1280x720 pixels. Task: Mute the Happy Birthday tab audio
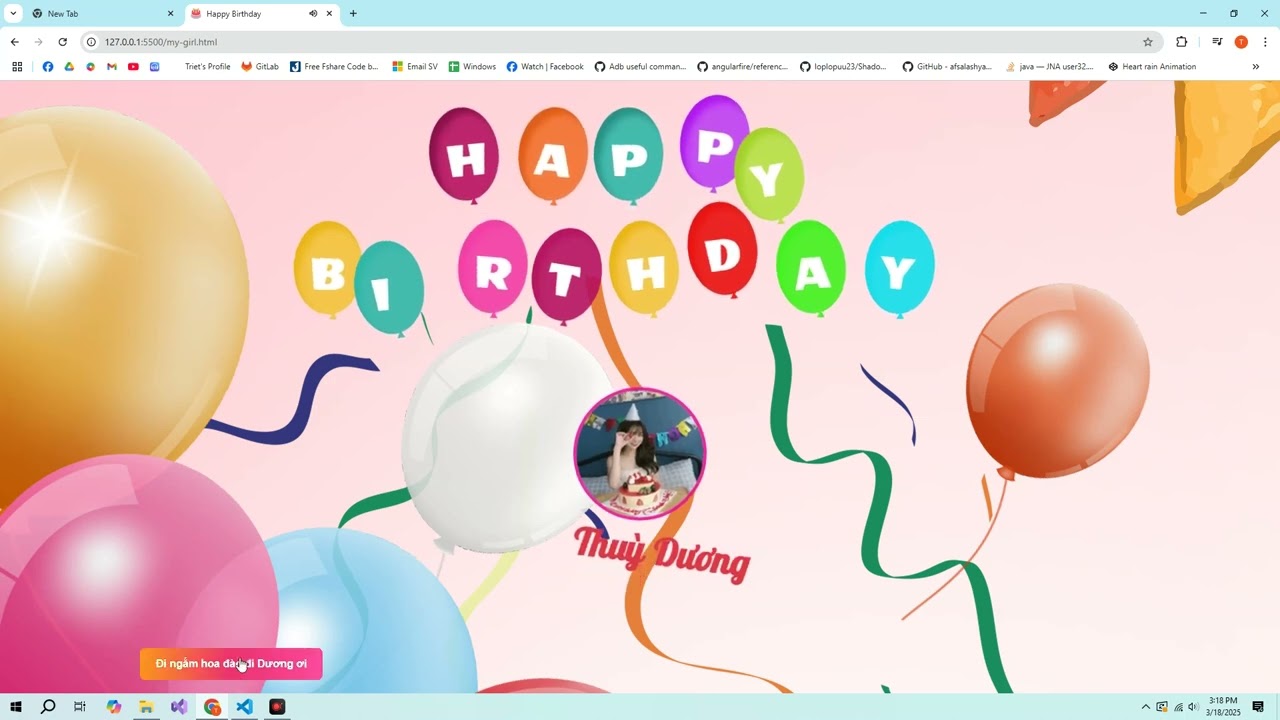(x=312, y=14)
